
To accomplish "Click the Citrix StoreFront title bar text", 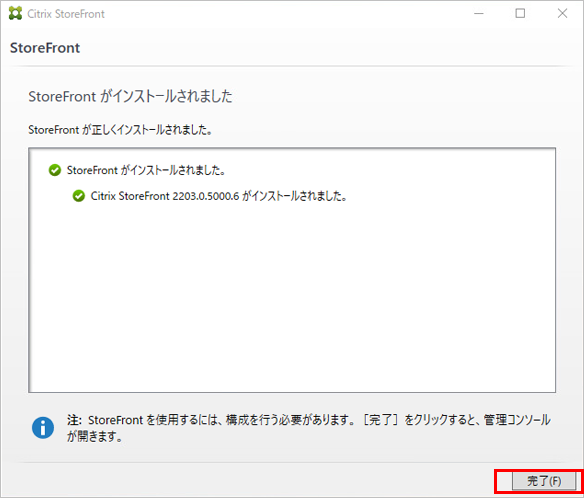I will coord(66,14).
